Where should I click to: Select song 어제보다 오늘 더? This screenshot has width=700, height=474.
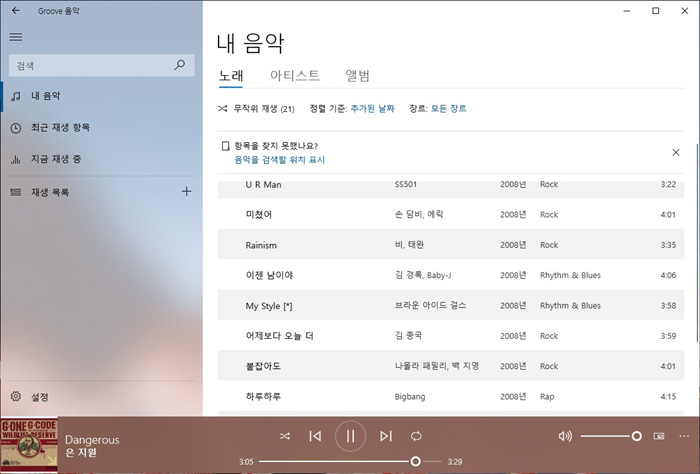(451, 336)
